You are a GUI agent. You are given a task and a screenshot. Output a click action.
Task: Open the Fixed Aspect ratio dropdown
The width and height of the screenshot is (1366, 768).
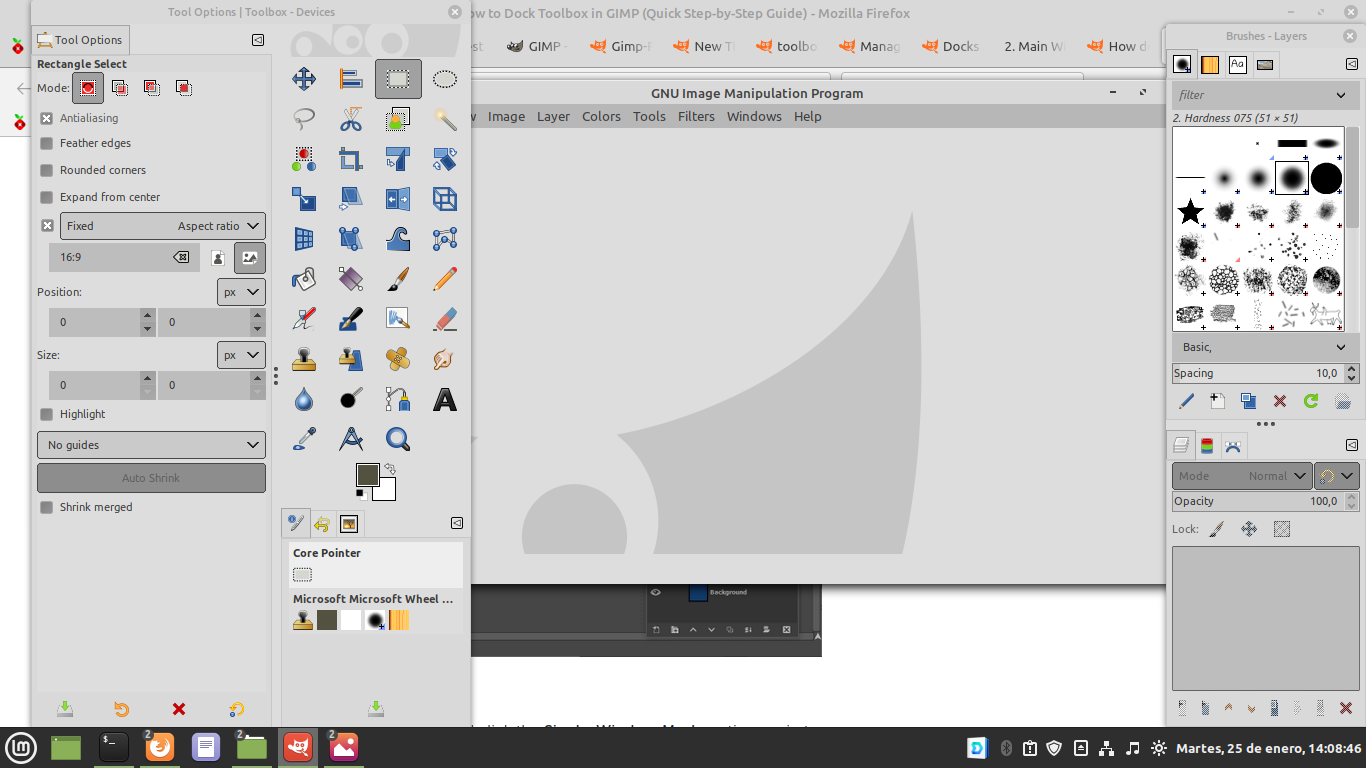point(163,226)
